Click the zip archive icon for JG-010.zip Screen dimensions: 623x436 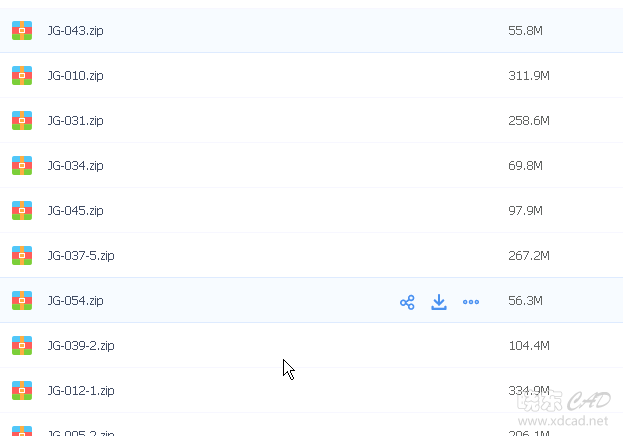pyautogui.click(x=22, y=76)
